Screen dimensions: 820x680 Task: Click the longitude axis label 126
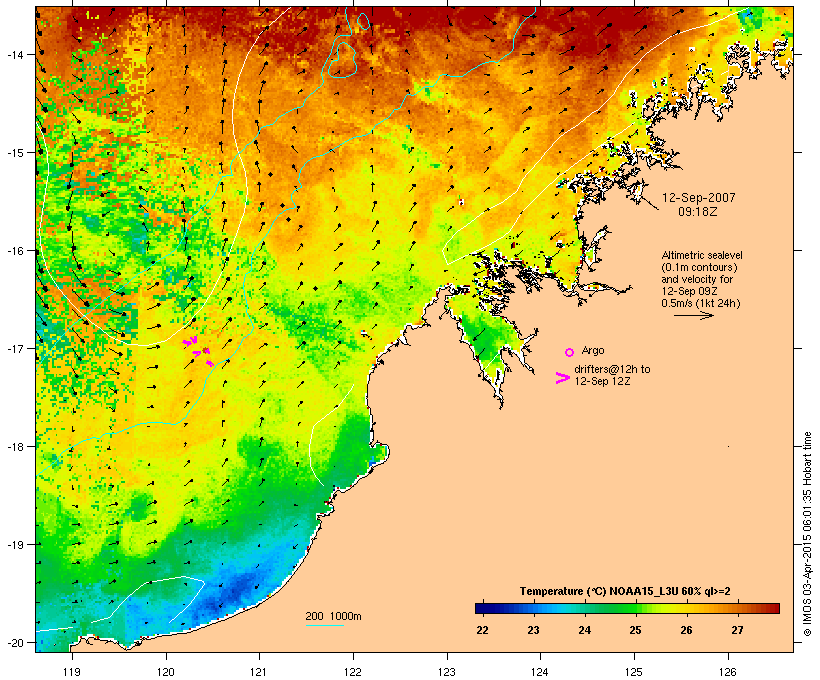[728, 672]
